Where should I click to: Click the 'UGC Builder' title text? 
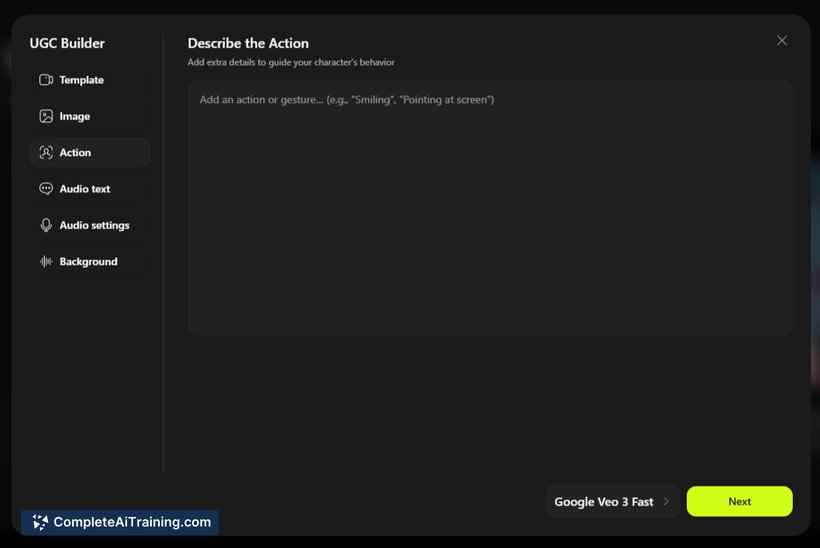point(67,43)
